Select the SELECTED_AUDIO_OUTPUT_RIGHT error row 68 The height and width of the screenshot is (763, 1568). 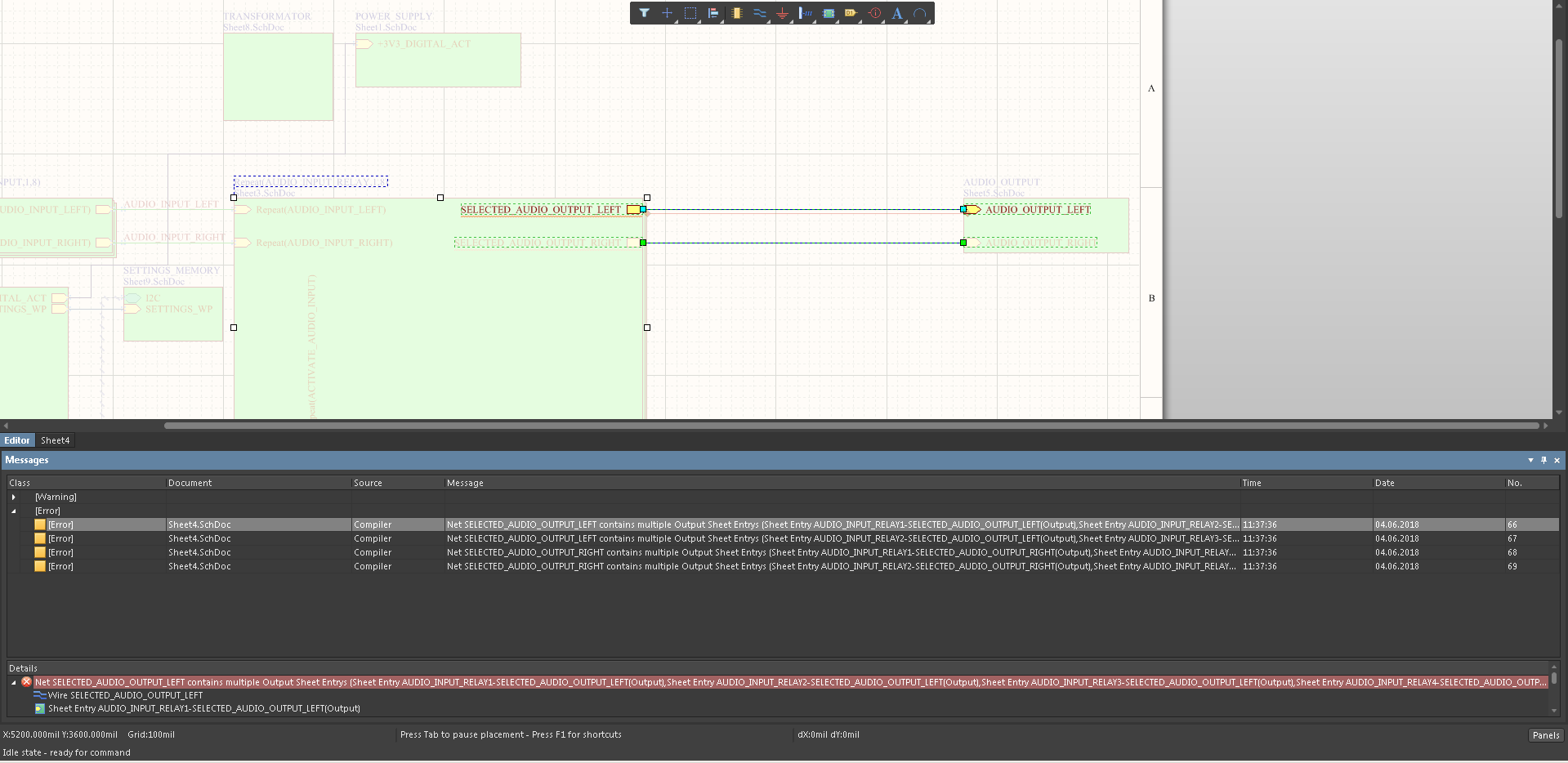coord(783,552)
